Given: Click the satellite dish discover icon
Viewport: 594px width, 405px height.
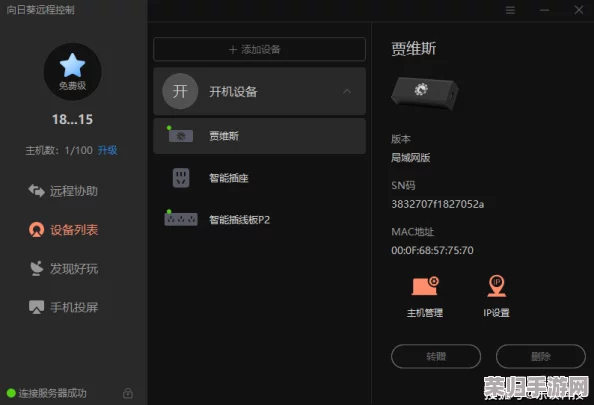Looking at the screenshot, I should [36, 268].
